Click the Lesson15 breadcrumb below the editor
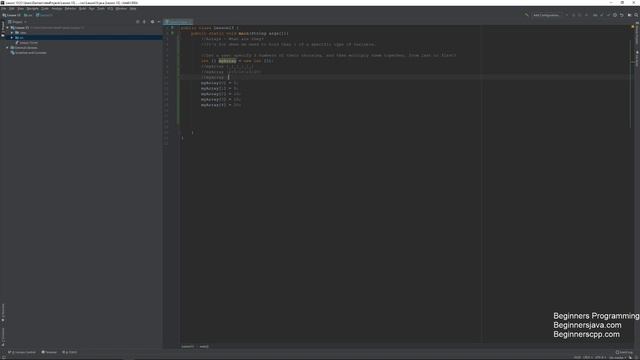 coord(188,347)
